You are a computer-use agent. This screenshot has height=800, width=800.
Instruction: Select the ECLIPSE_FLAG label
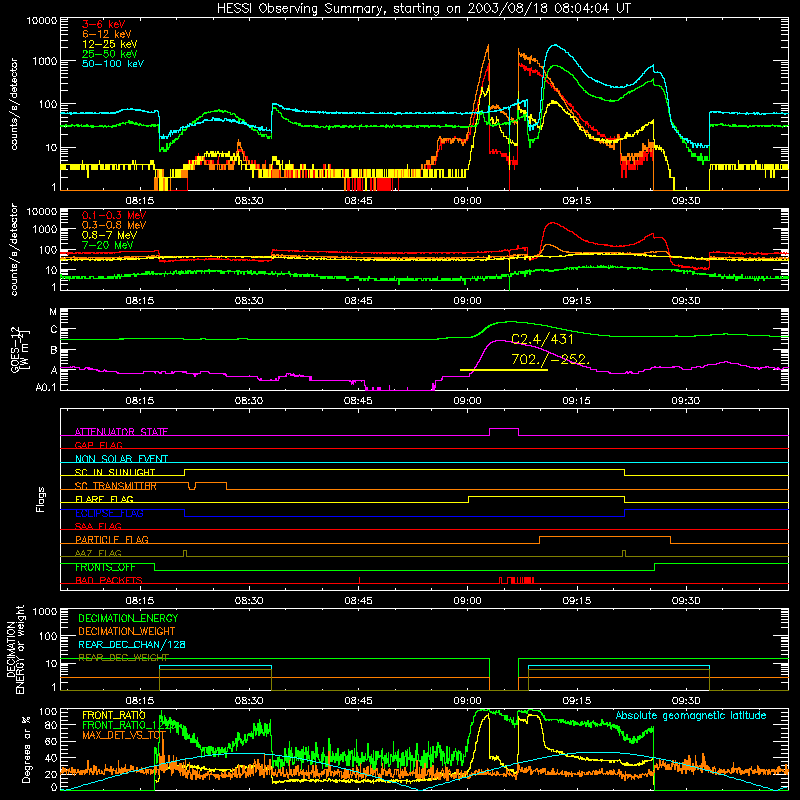pyautogui.click(x=109, y=513)
